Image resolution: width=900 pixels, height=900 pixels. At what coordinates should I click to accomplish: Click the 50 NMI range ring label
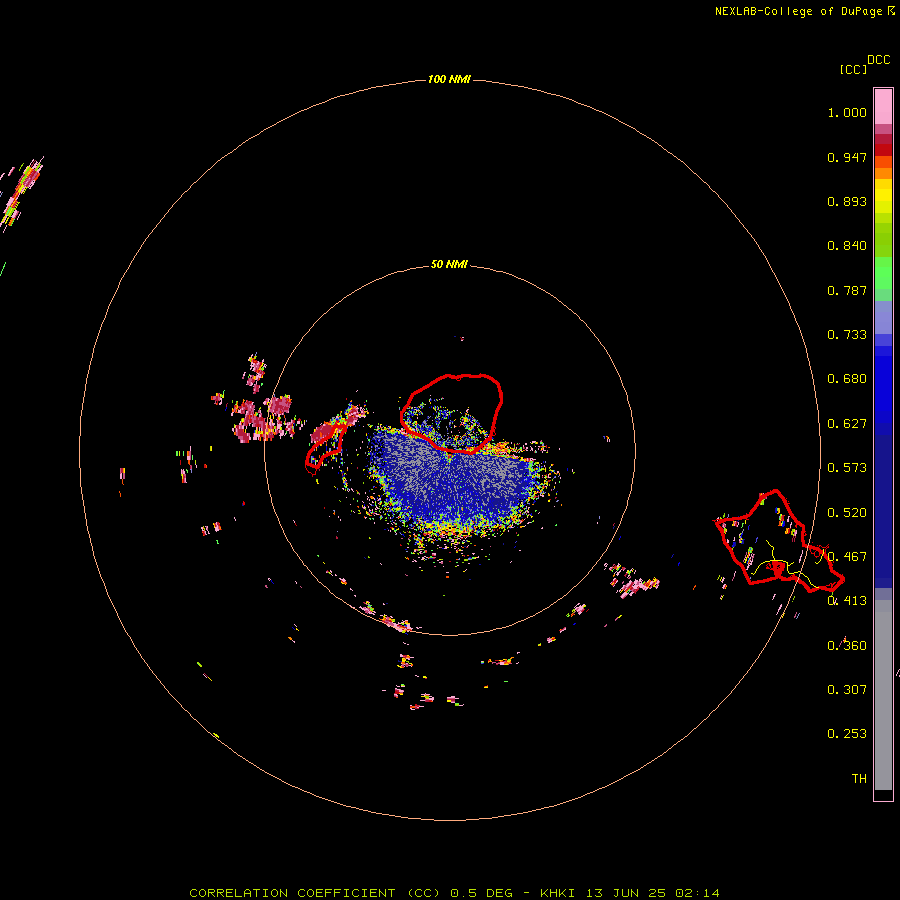[449, 264]
